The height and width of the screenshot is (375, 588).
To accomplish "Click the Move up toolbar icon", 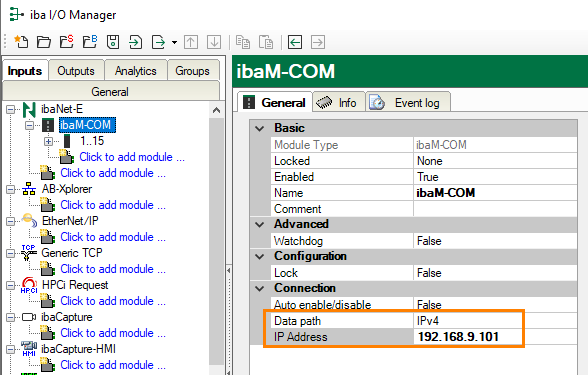I will pyautogui.click(x=191, y=42).
